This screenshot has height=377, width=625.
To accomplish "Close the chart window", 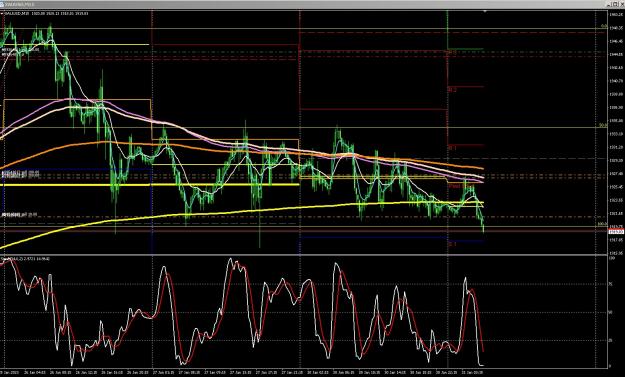I will click(x=621, y=4).
